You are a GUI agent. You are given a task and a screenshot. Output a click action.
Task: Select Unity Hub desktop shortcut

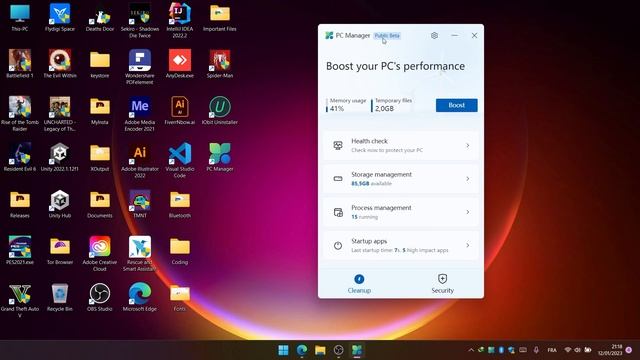[x=60, y=204]
